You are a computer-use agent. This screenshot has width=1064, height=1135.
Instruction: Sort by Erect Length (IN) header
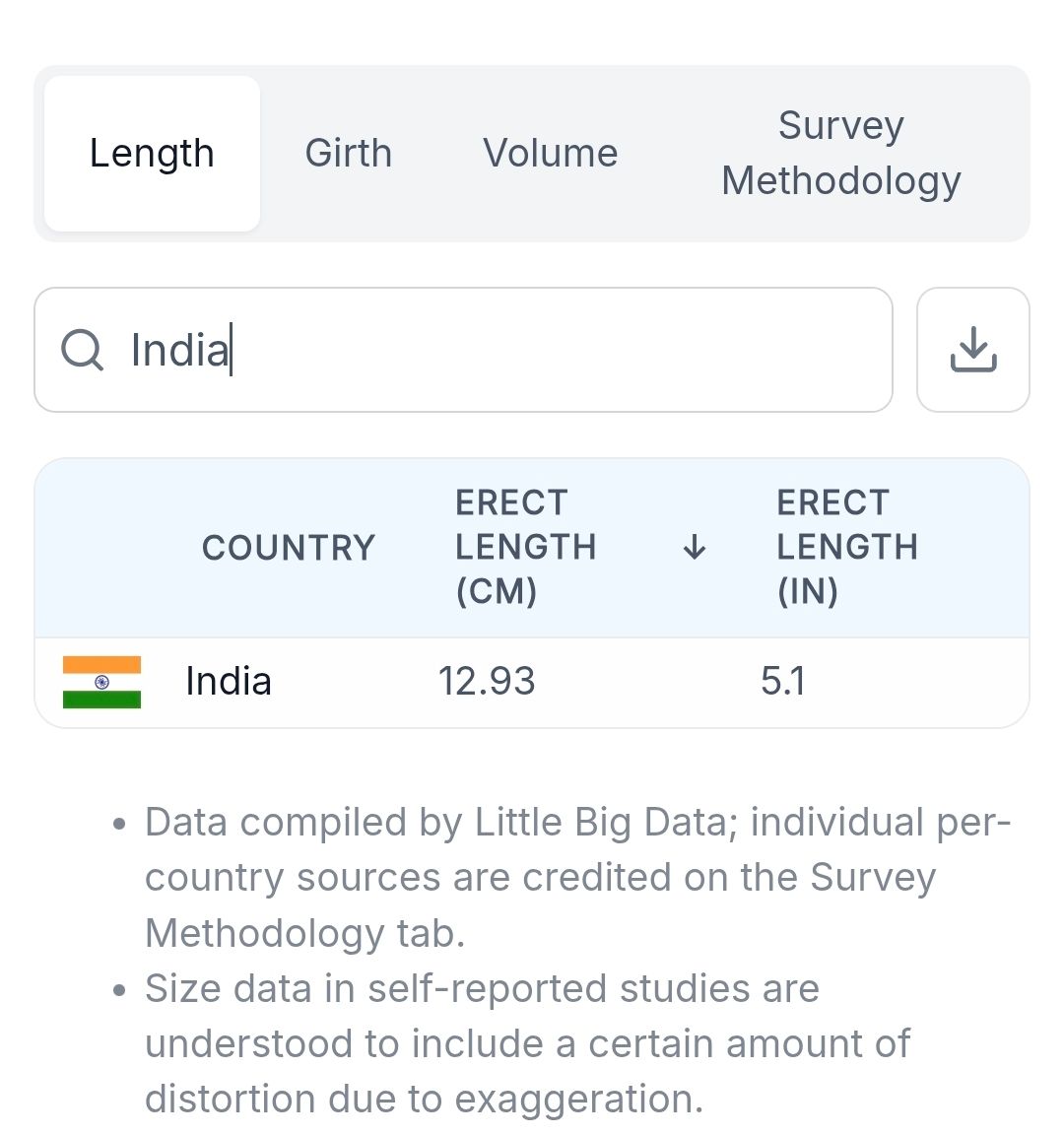[x=847, y=548]
